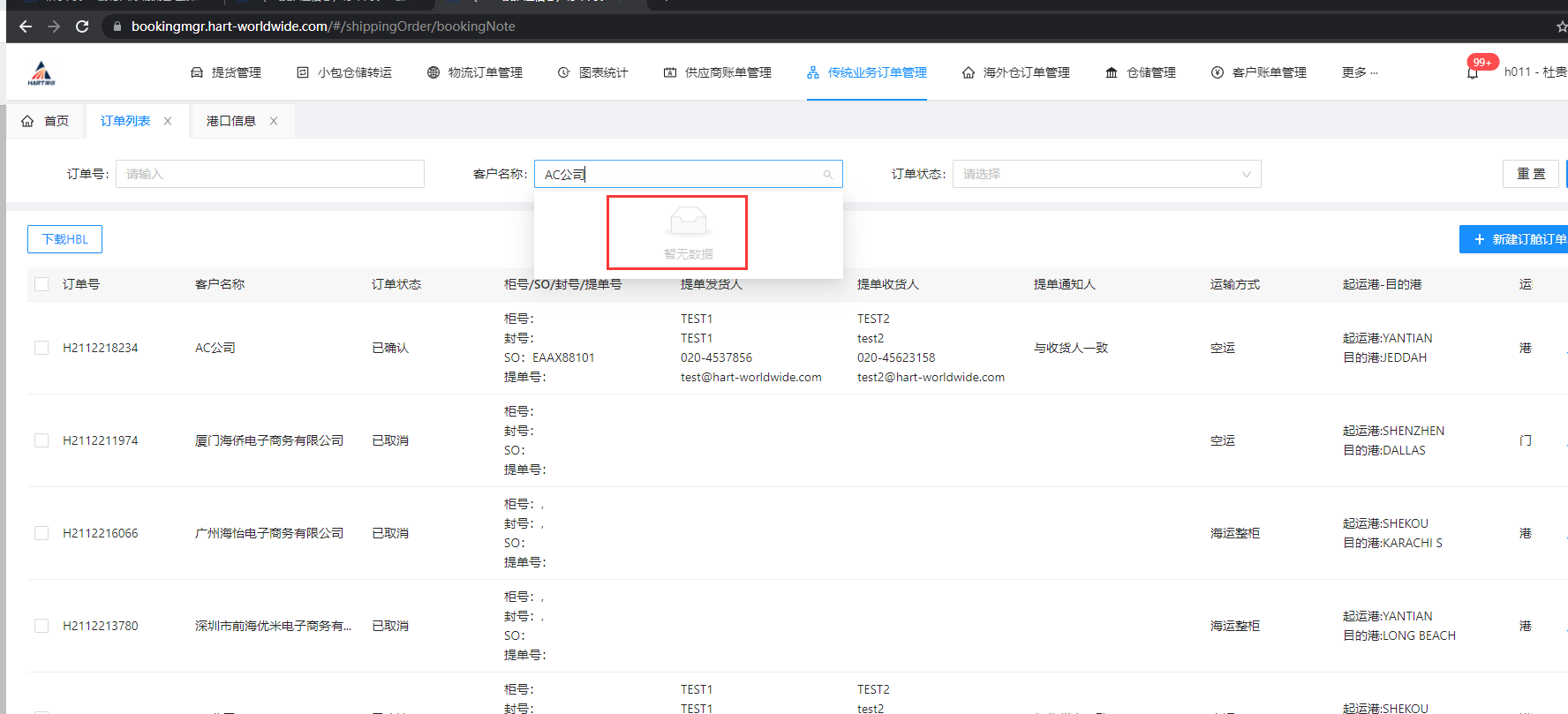Click the browser back arrow
1568x714 pixels.
[26, 26]
